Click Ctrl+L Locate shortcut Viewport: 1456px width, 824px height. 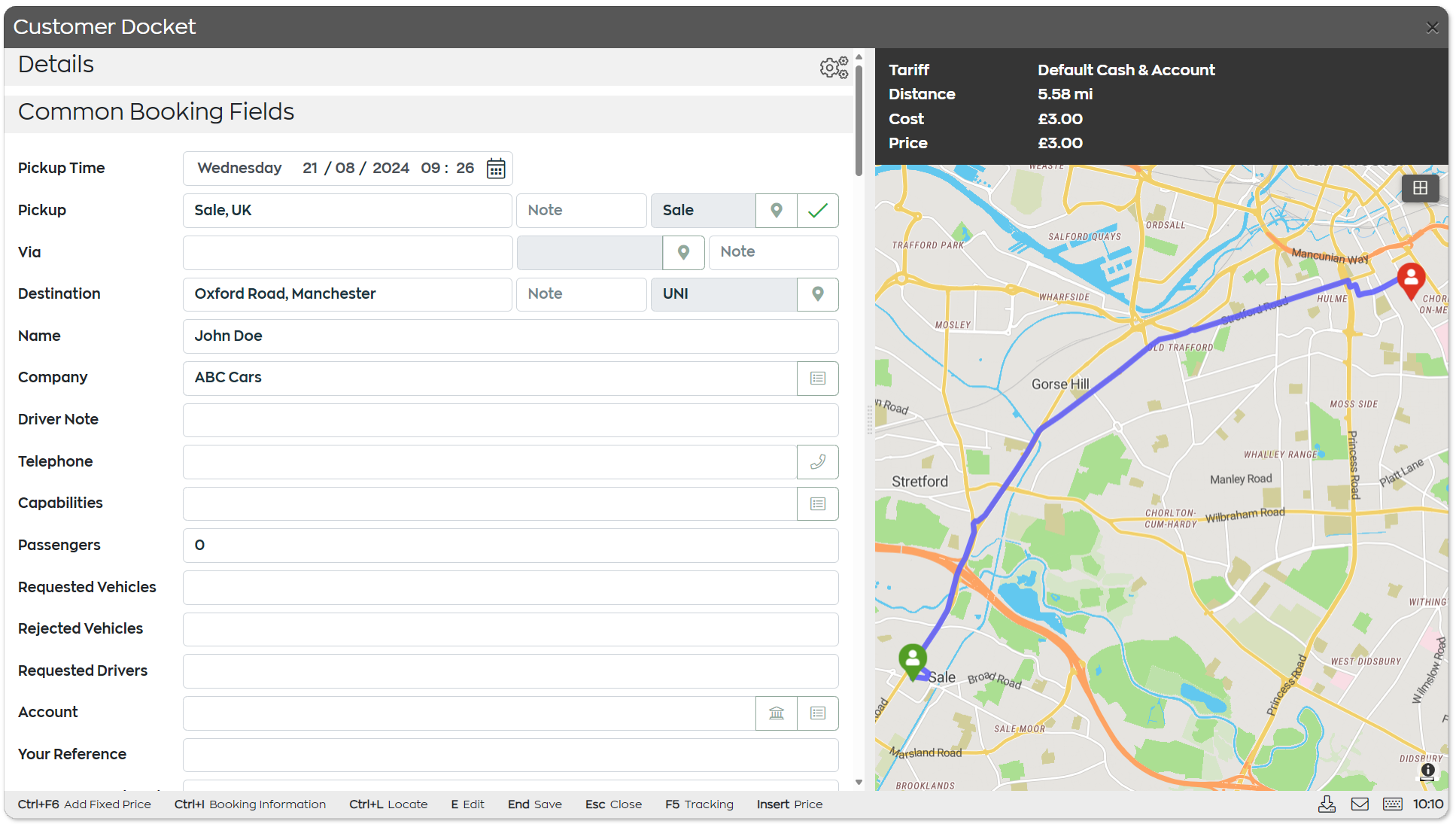pos(388,804)
